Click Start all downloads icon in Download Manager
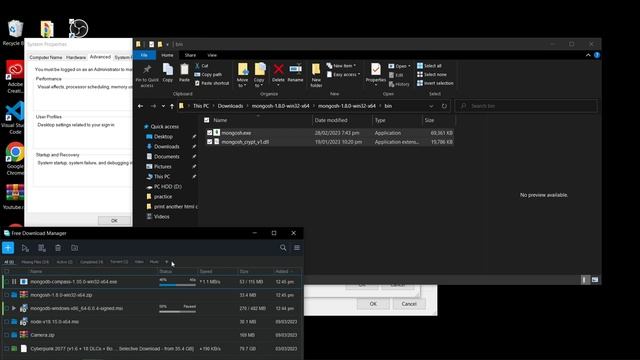Viewport: 640px width, 360px height. [25, 248]
